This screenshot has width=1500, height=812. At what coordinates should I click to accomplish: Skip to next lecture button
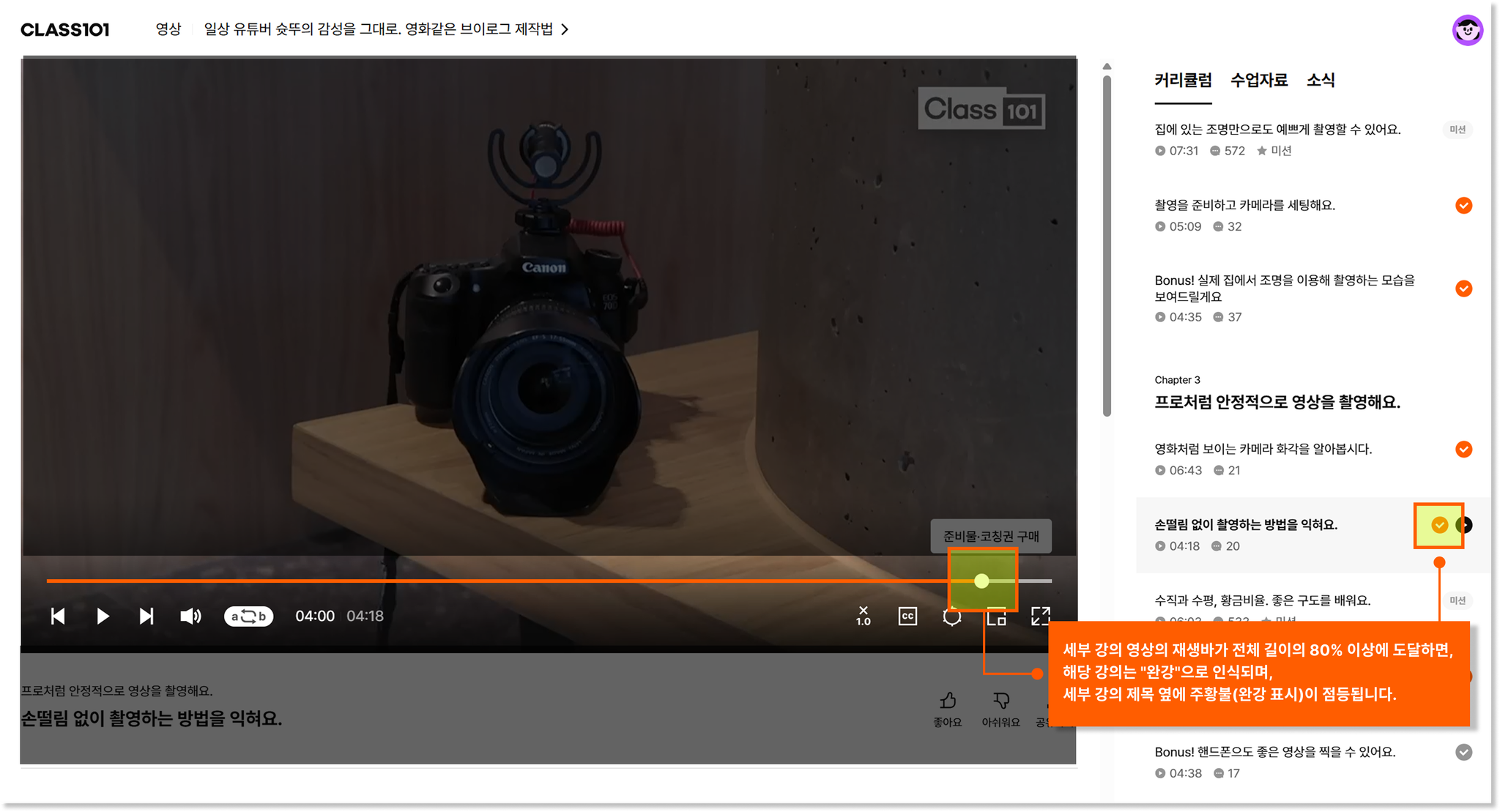click(146, 617)
